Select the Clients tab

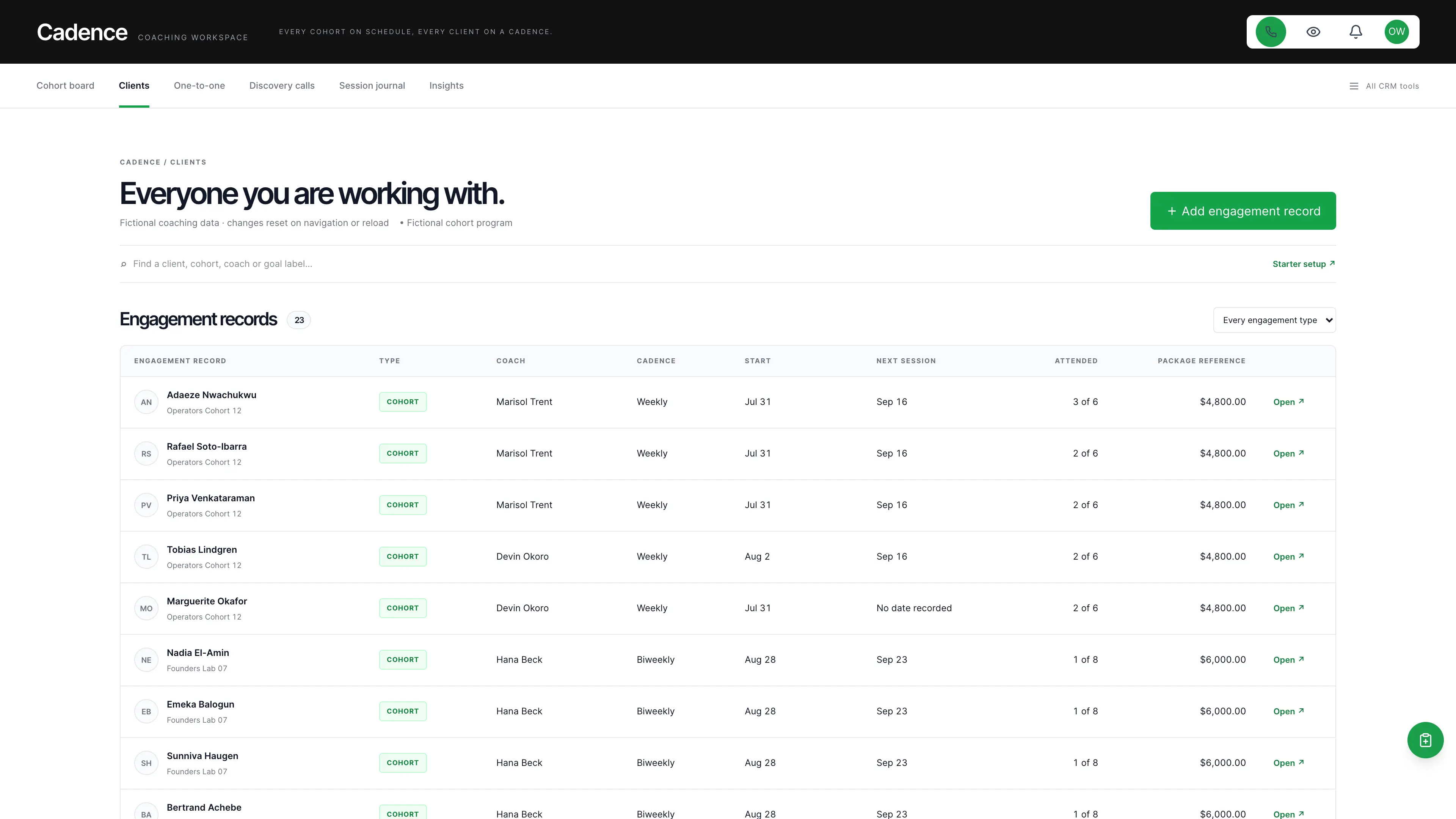tap(134, 85)
